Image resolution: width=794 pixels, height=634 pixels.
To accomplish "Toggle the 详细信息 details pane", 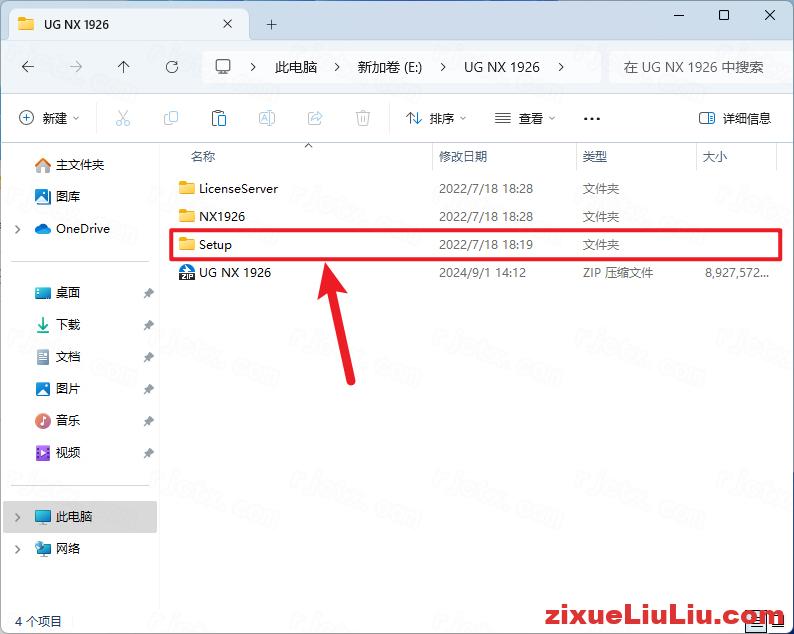I will (735, 118).
